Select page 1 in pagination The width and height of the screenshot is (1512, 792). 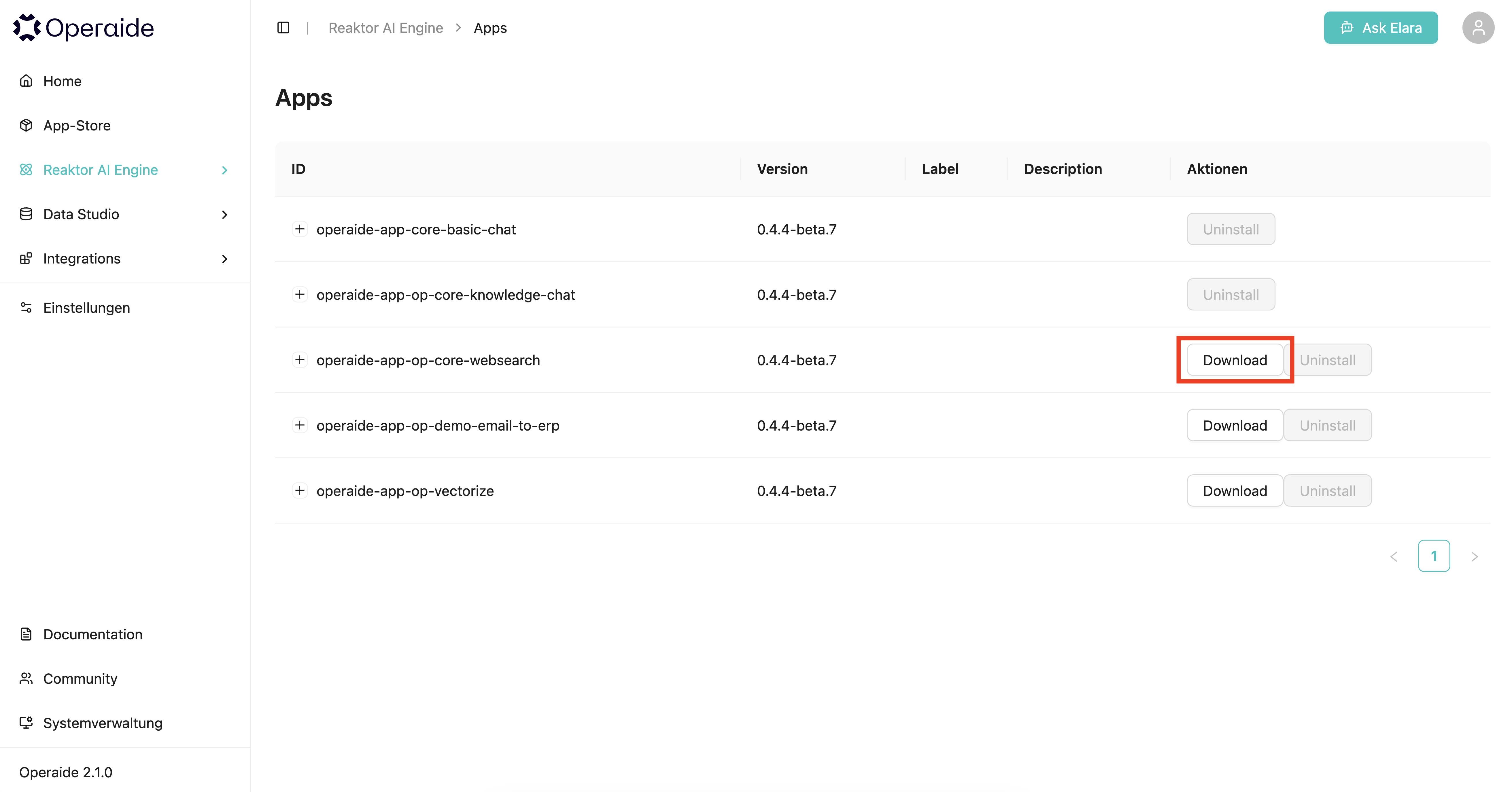[1434, 556]
